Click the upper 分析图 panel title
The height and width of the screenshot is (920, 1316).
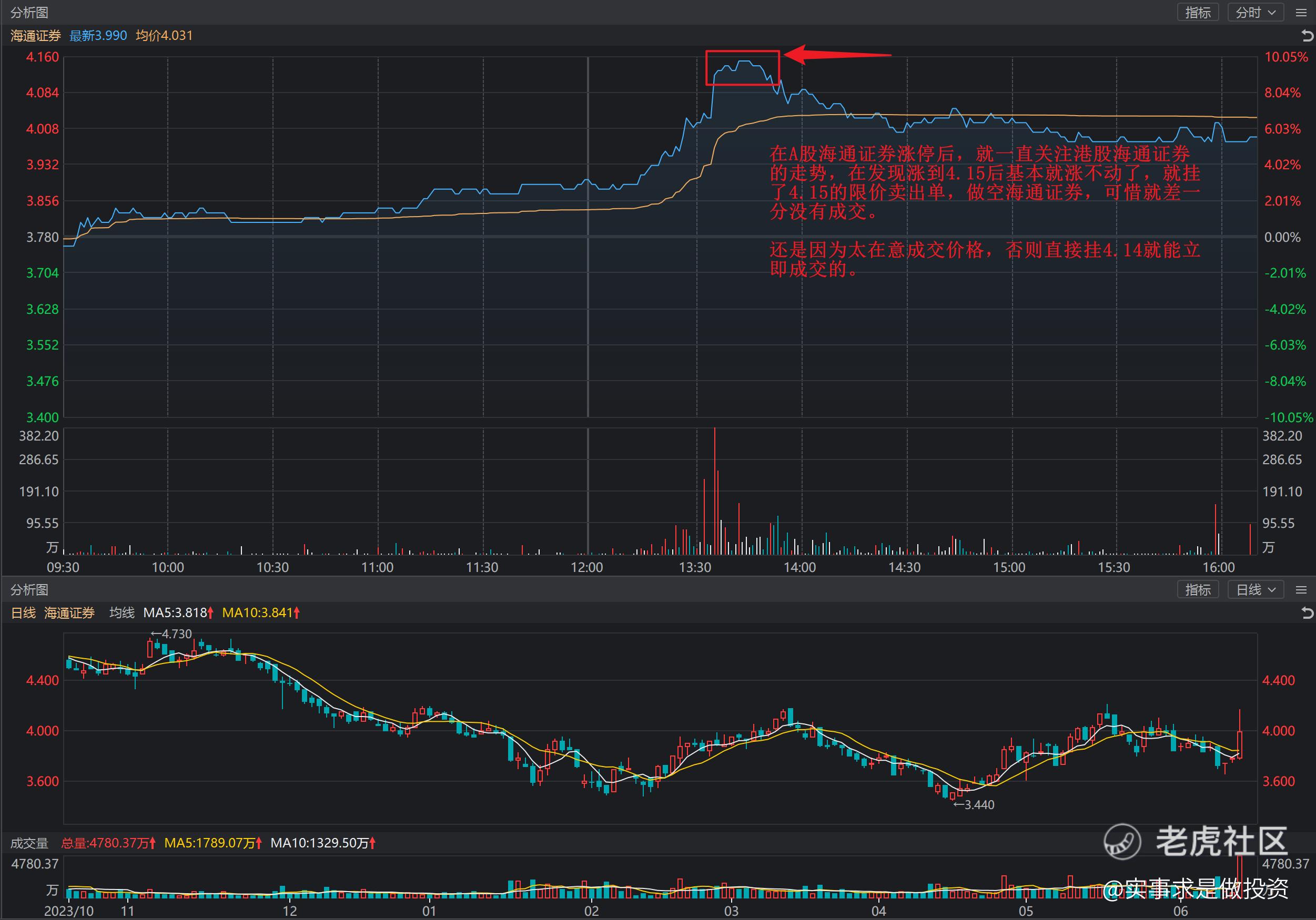[x=29, y=13]
